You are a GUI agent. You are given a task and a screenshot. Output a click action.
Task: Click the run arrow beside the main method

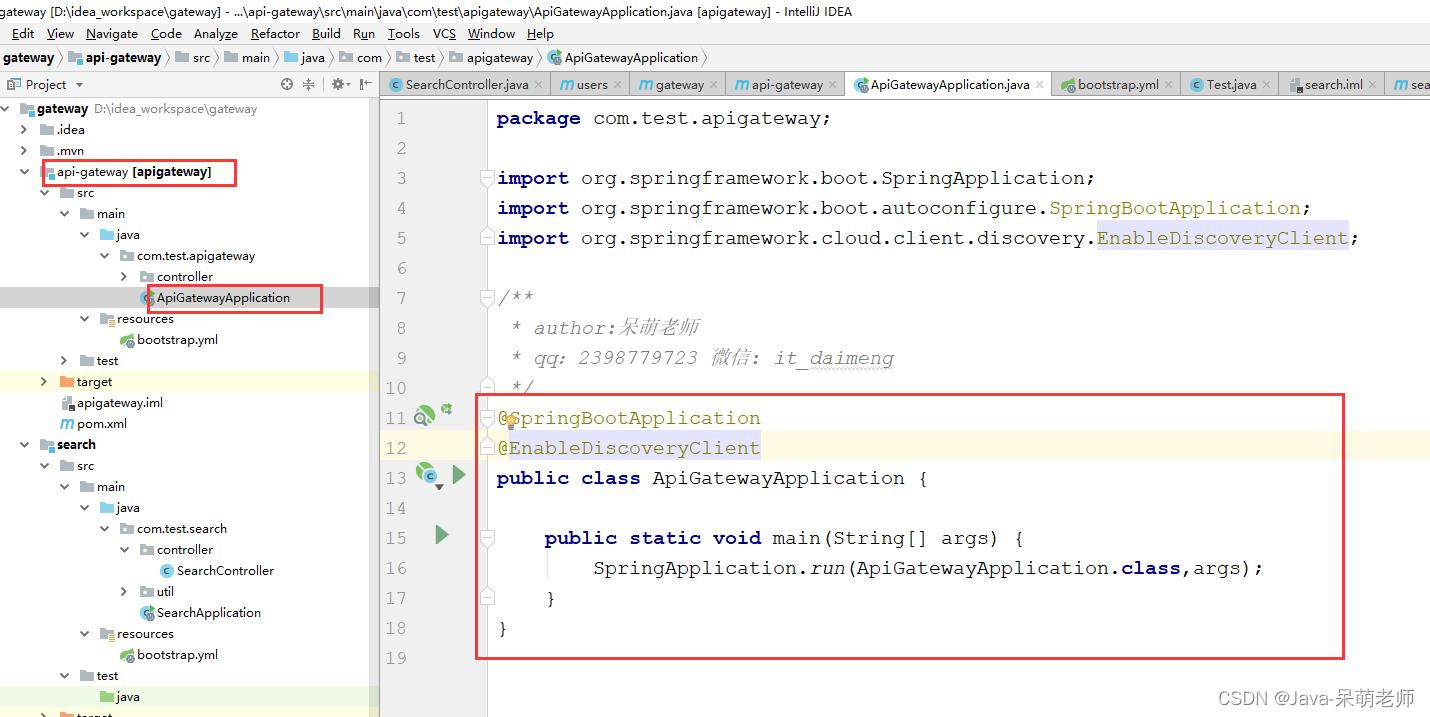pos(442,535)
